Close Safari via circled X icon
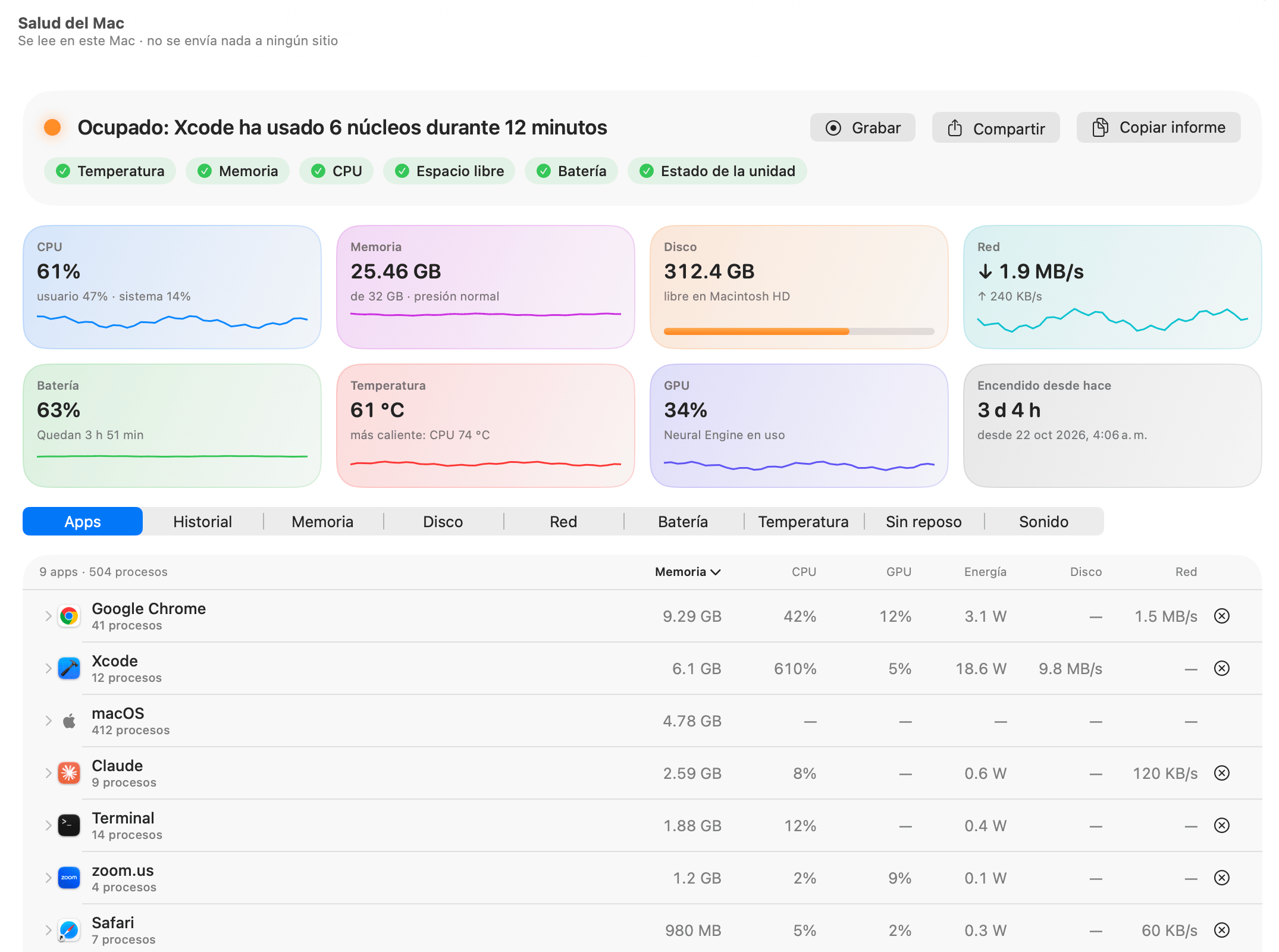 pyautogui.click(x=1222, y=930)
